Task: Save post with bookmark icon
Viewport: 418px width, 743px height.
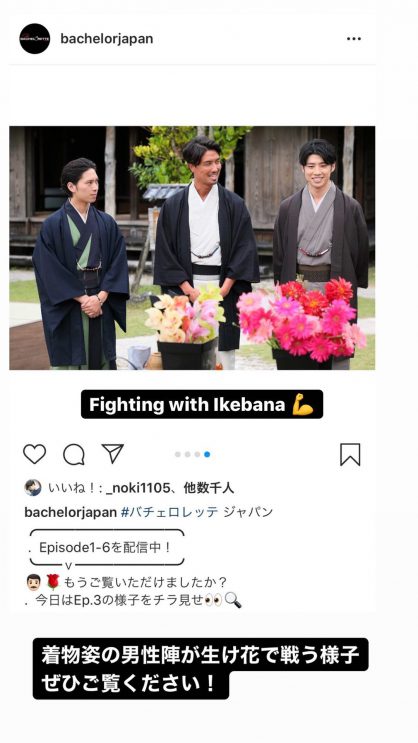Action: click(x=350, y=454)
